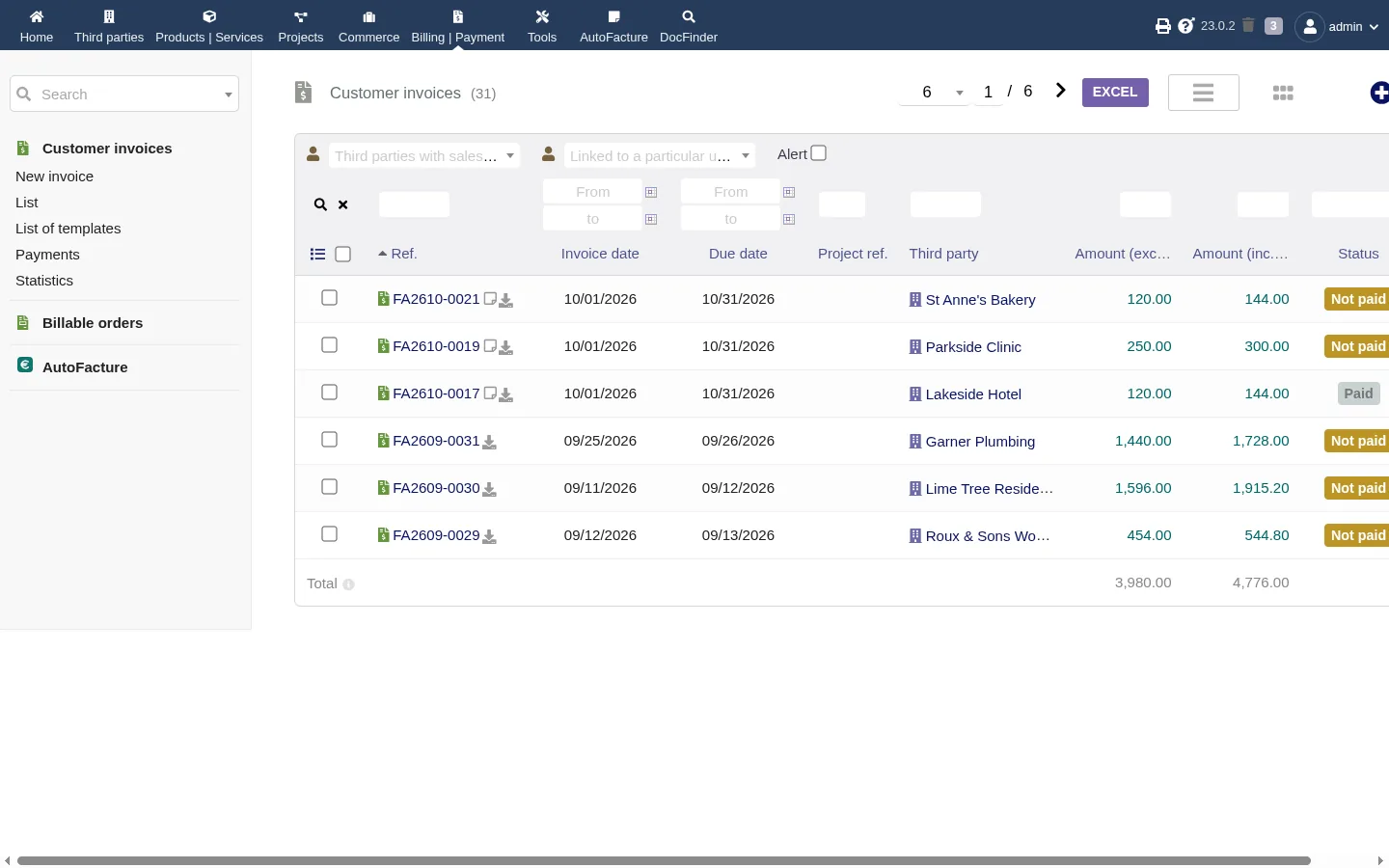Go to the Commerce menu
This screenshot has height=868, width=1389.
pos(368,26)
